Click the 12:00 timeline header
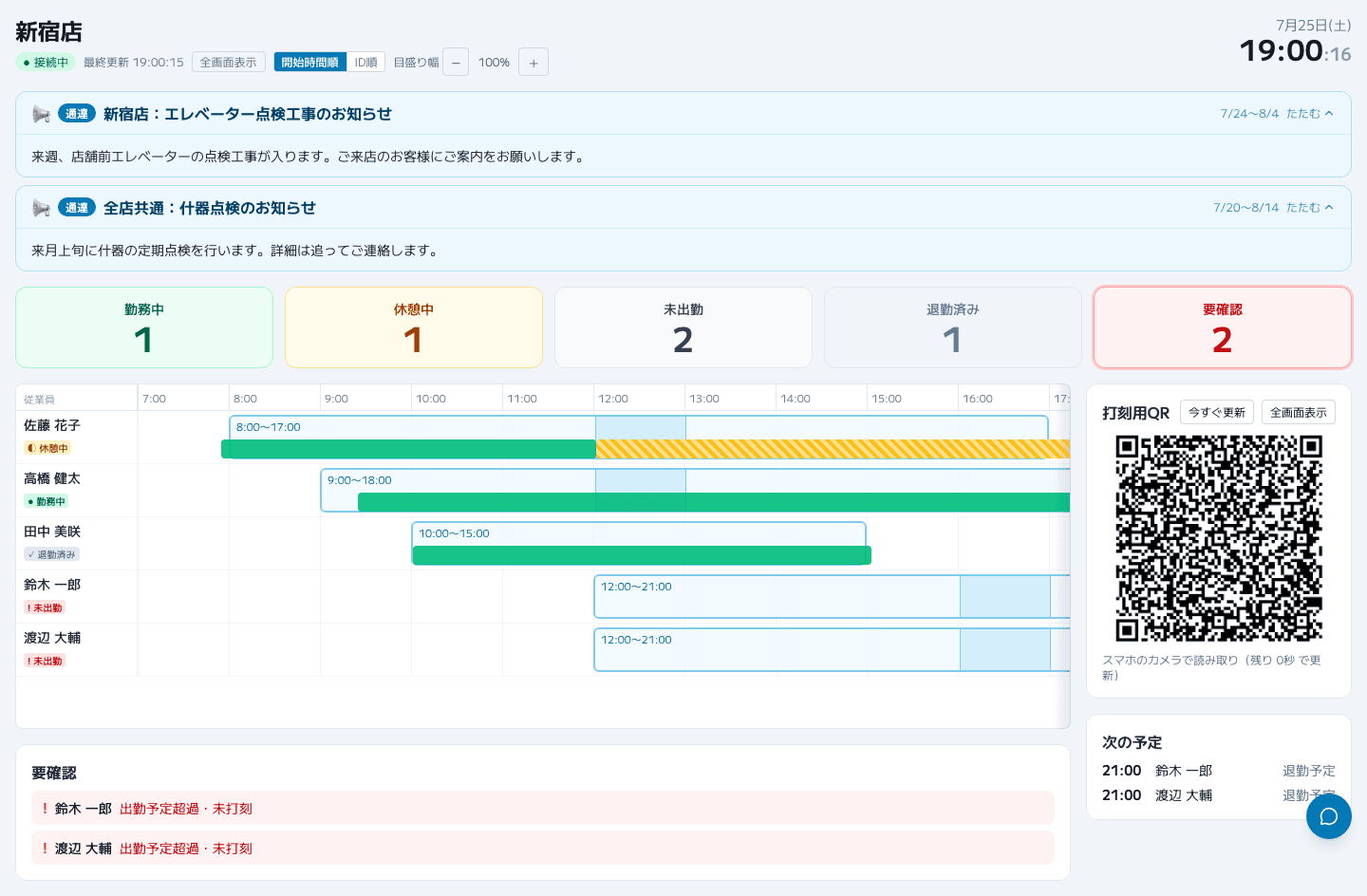Image resolution: width=1367 pixels, height=896 pixels. [613, 399]
